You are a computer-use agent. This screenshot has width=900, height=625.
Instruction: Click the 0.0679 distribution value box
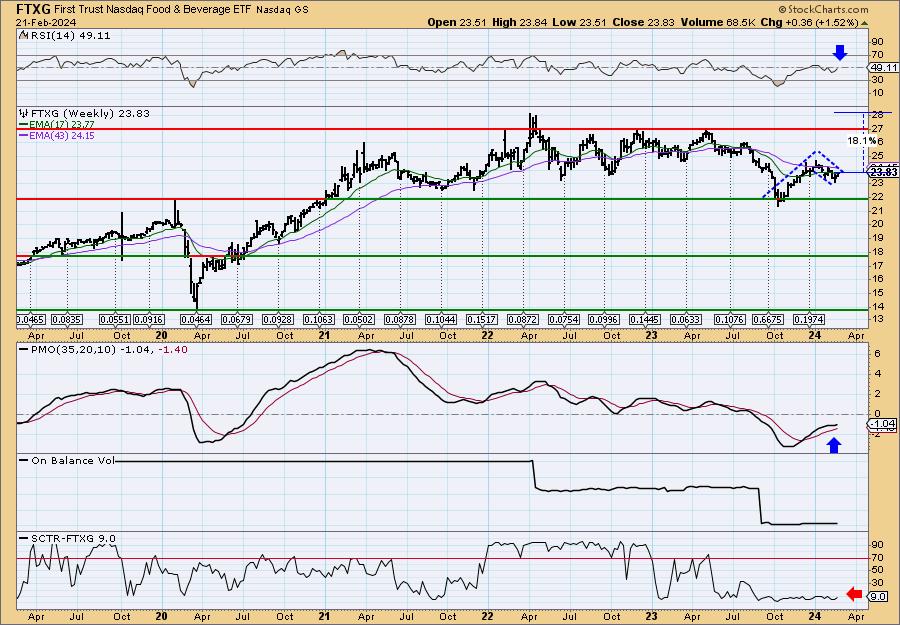click(x=237, y=319)
